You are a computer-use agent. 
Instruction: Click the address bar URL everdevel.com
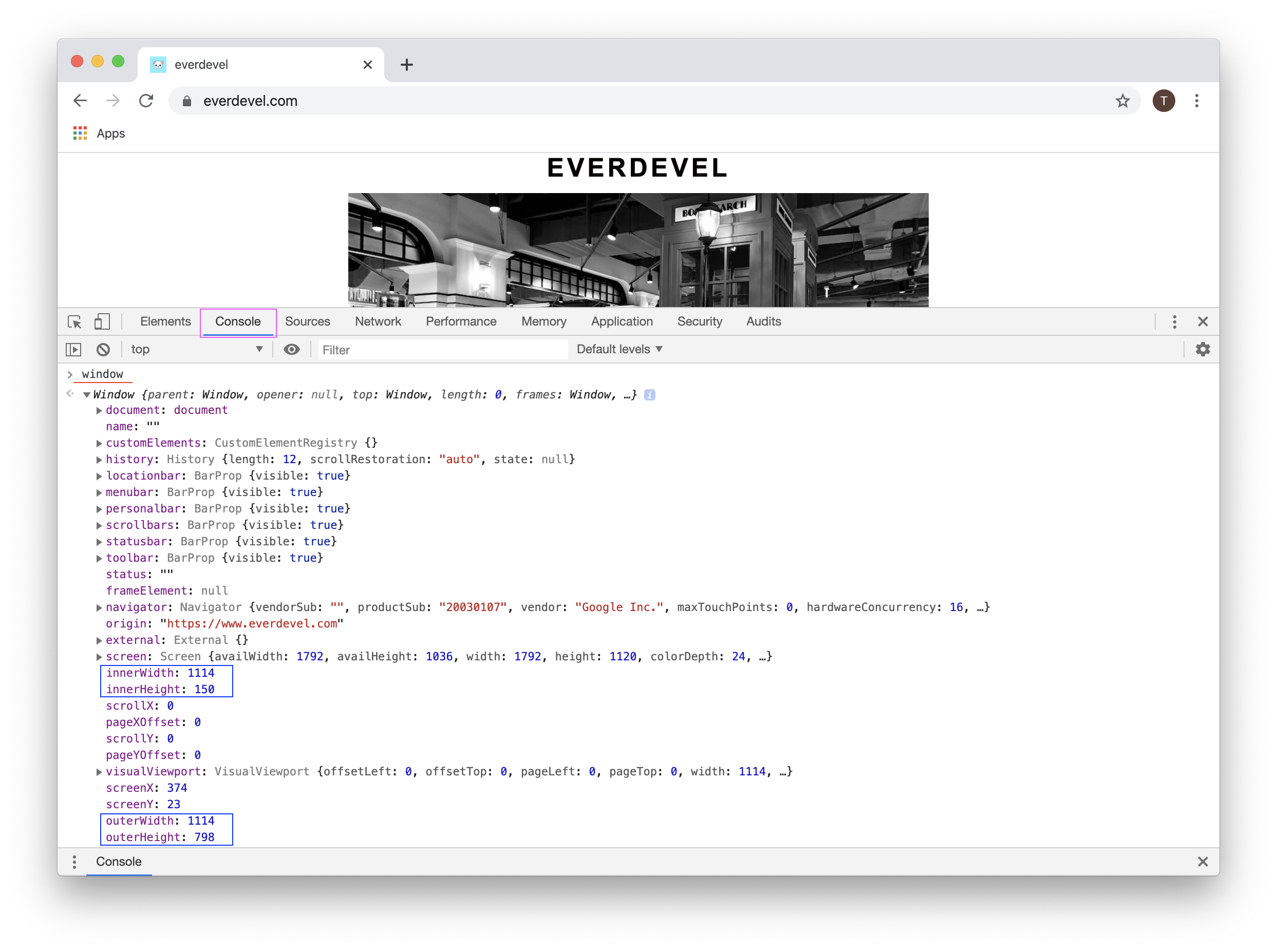[250, 101]
